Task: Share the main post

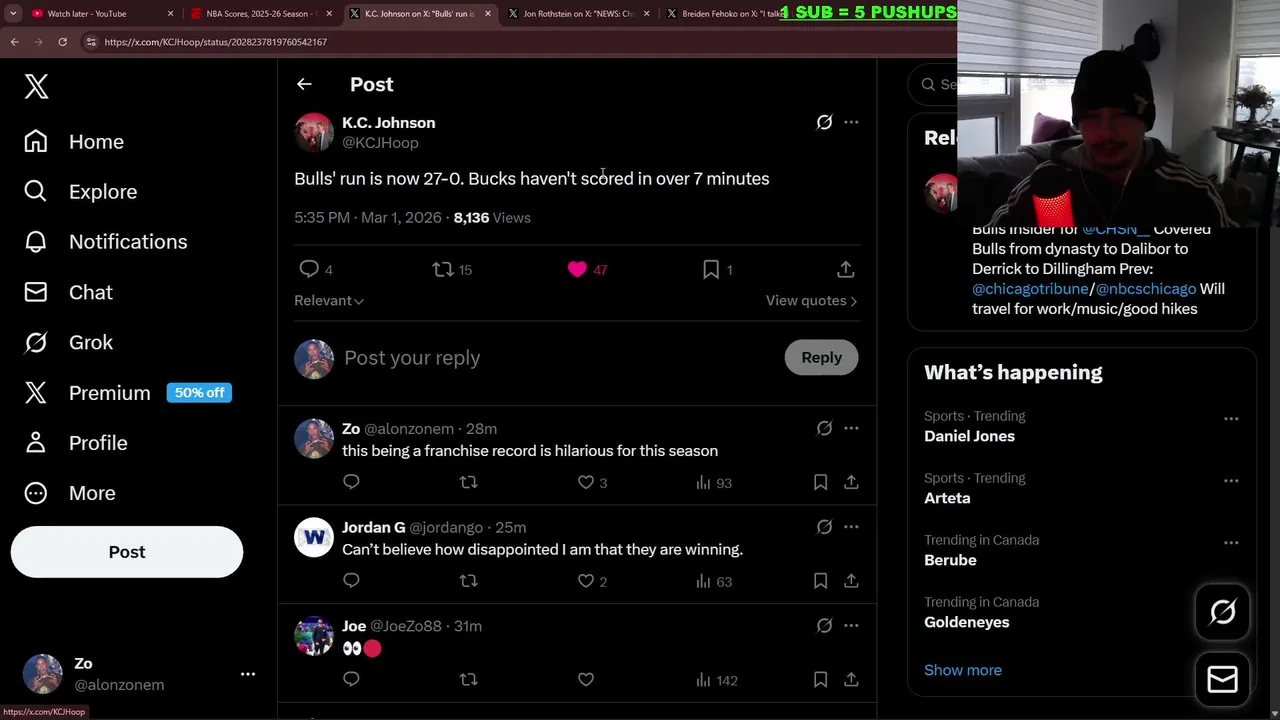Action: point(845,269)
